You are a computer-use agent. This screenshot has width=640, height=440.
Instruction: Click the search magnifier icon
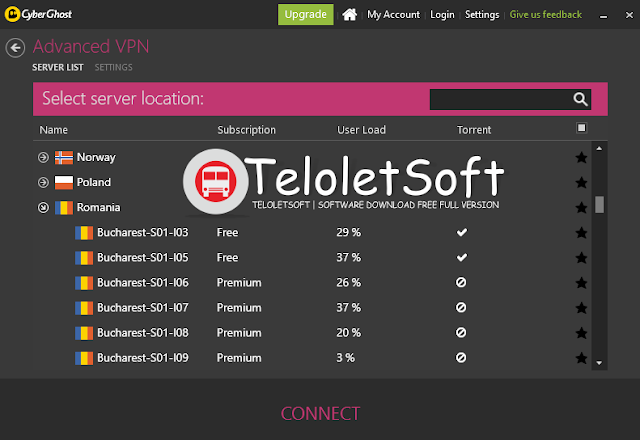click(x=580, y=99)
